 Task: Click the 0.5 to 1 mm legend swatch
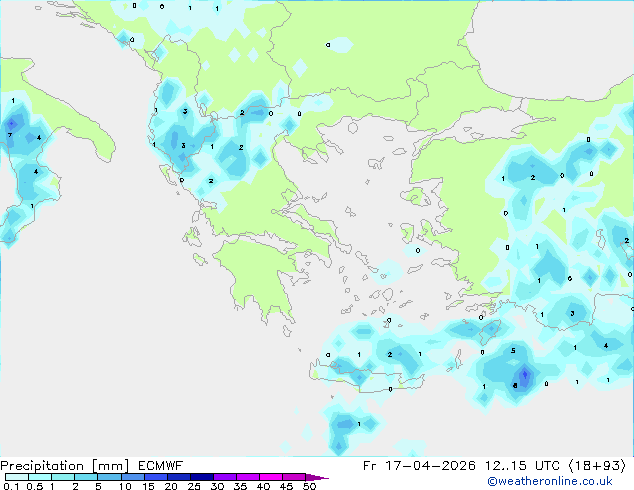click(x=40, y=477)
